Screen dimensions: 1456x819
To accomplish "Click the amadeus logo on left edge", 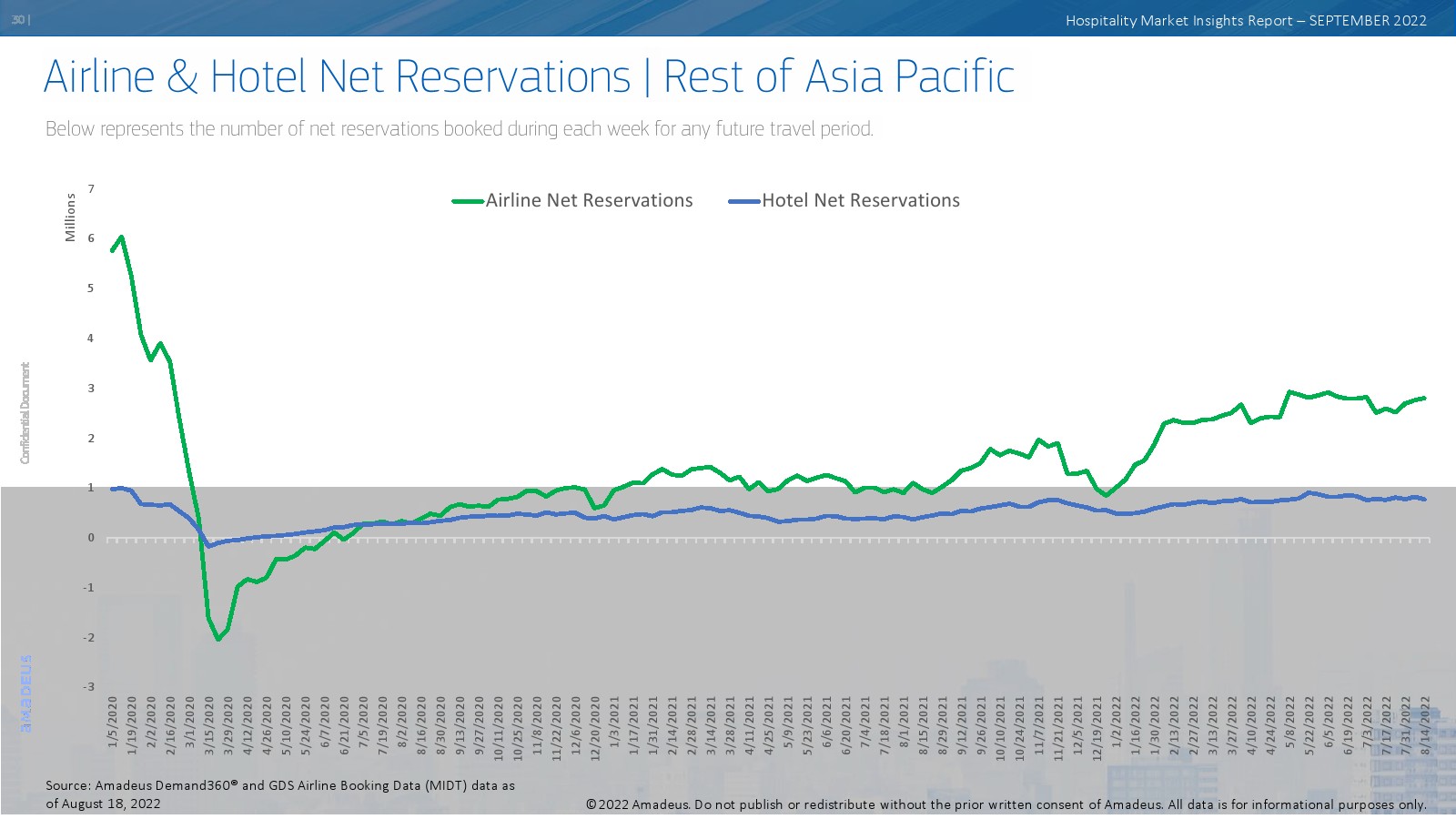I will click(26, 693).
